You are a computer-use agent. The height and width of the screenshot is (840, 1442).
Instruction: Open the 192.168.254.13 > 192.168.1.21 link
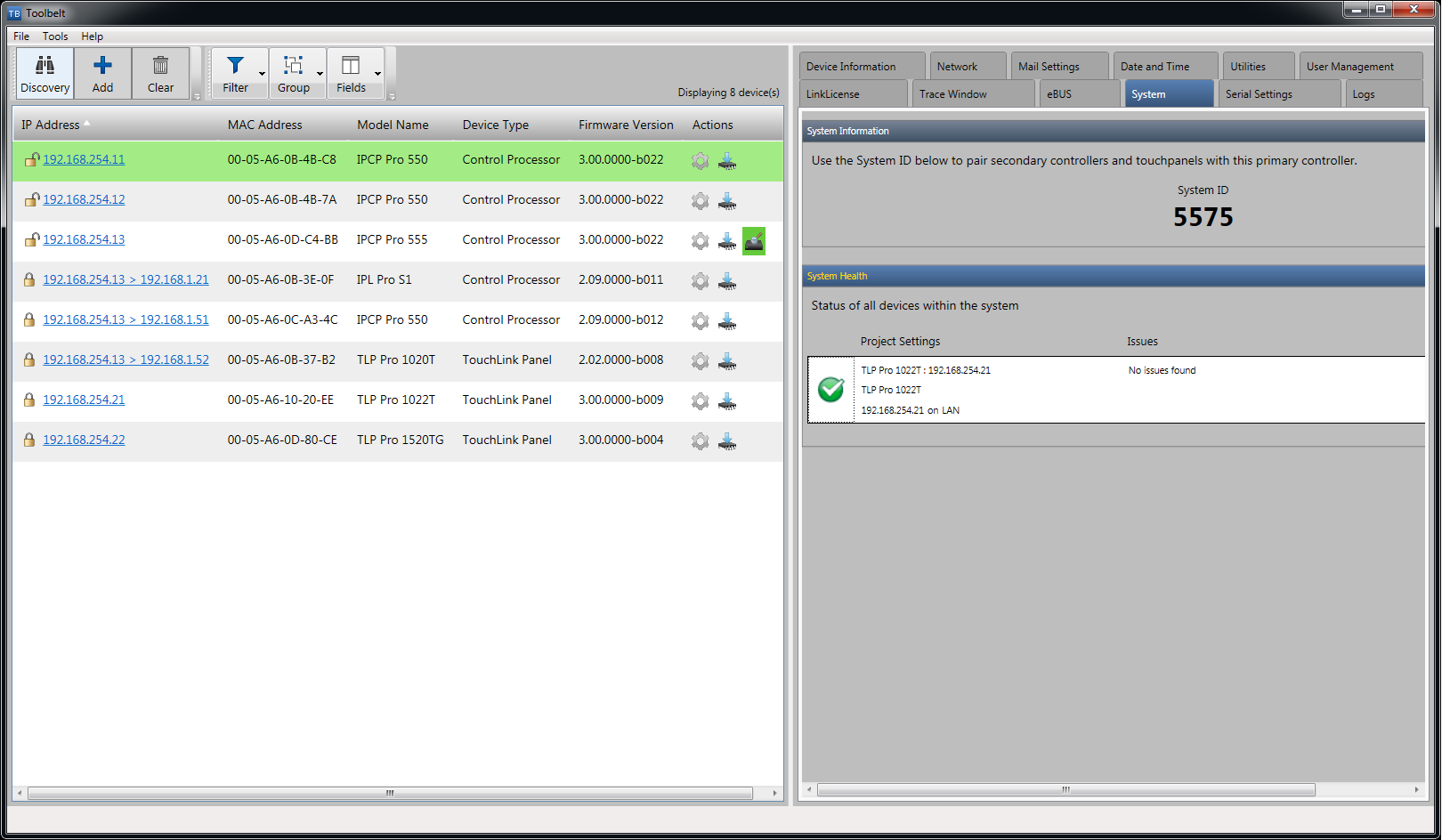coord(126,280)
